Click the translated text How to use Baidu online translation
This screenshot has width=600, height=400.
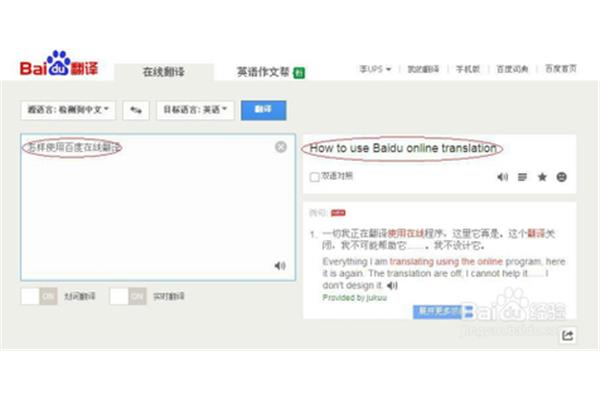(x=403, y=148)
